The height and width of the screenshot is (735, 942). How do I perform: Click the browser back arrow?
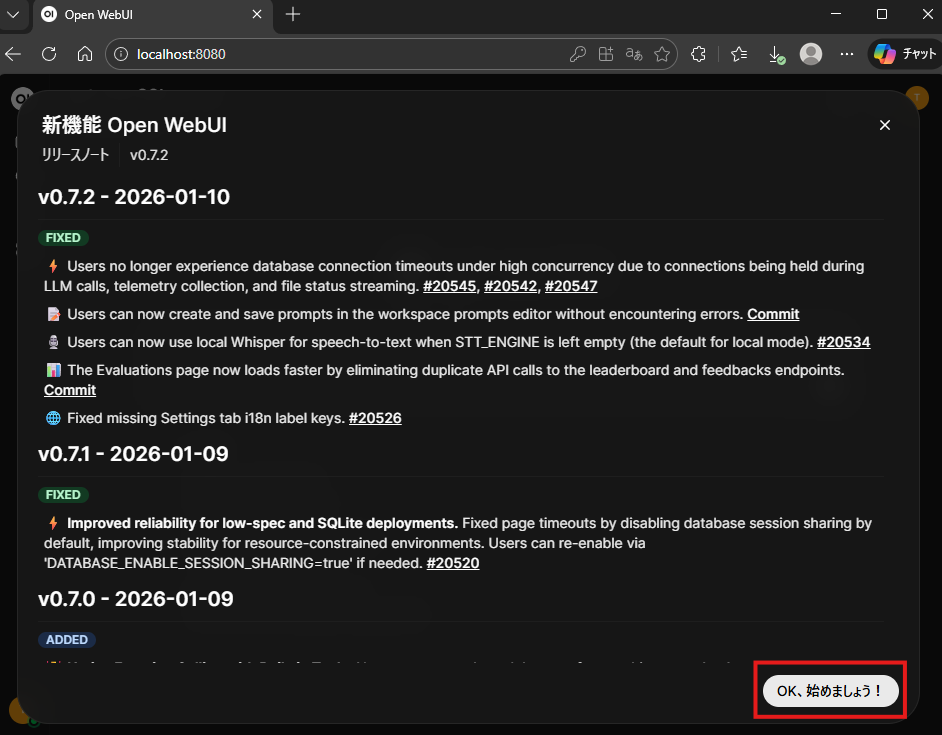[13, 54]
